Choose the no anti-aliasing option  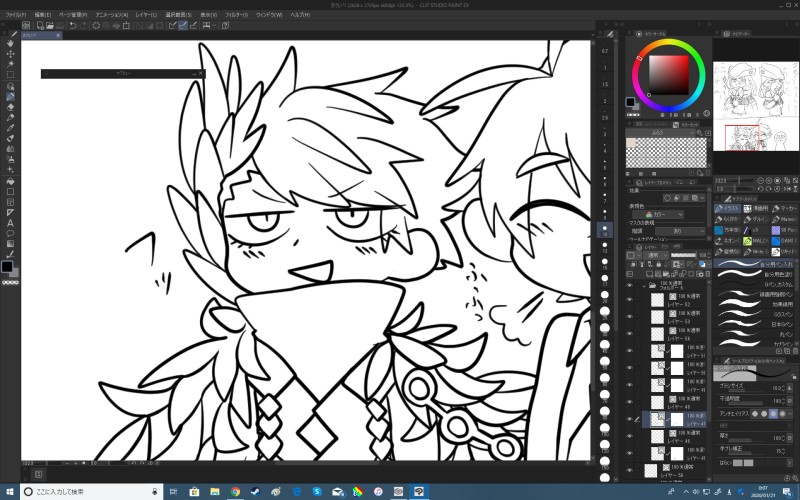click(755, 414)
